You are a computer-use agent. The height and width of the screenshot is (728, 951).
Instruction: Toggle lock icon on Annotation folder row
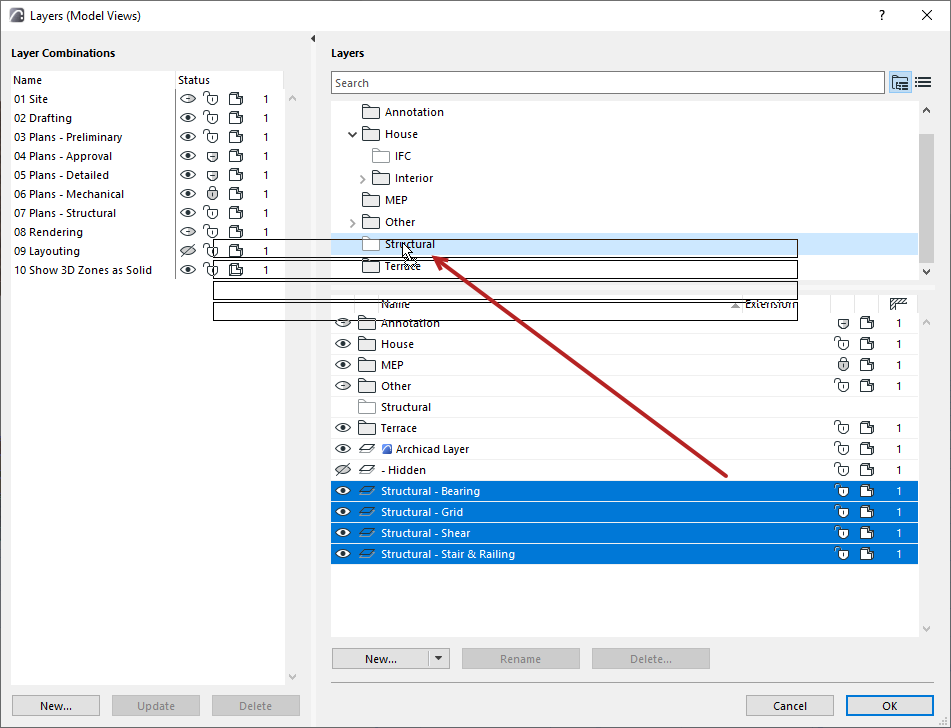843,323
